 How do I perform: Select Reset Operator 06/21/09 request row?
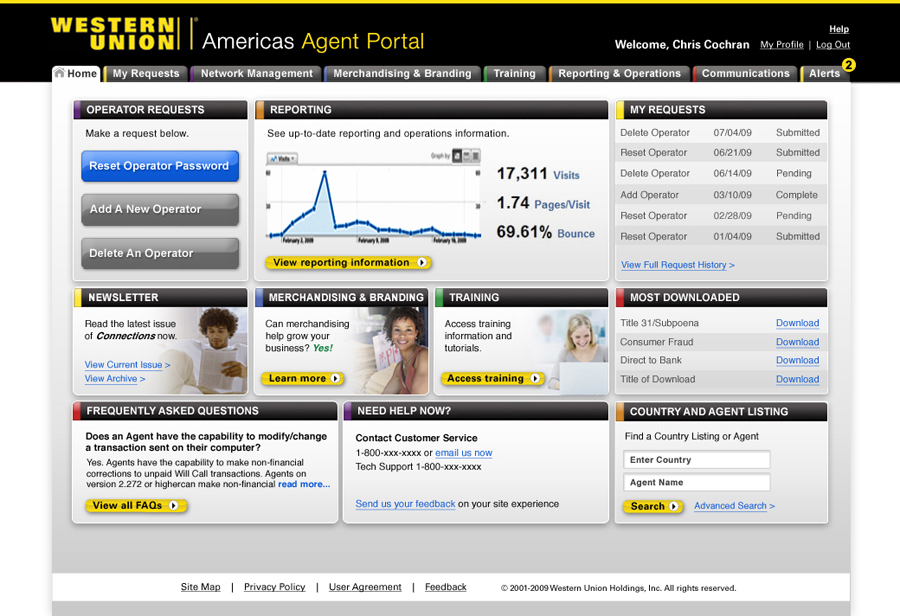[721, 153]
